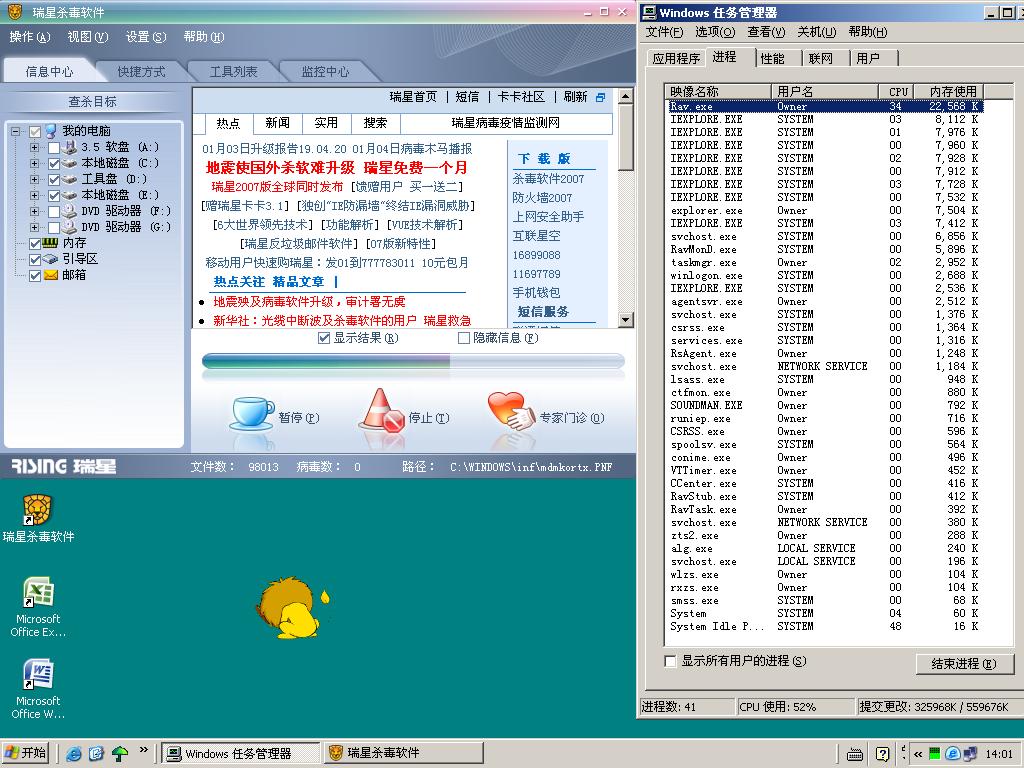Click the 内存 memory chip icon
This screenshot has width=1024, height=768.
coord(50,242)
